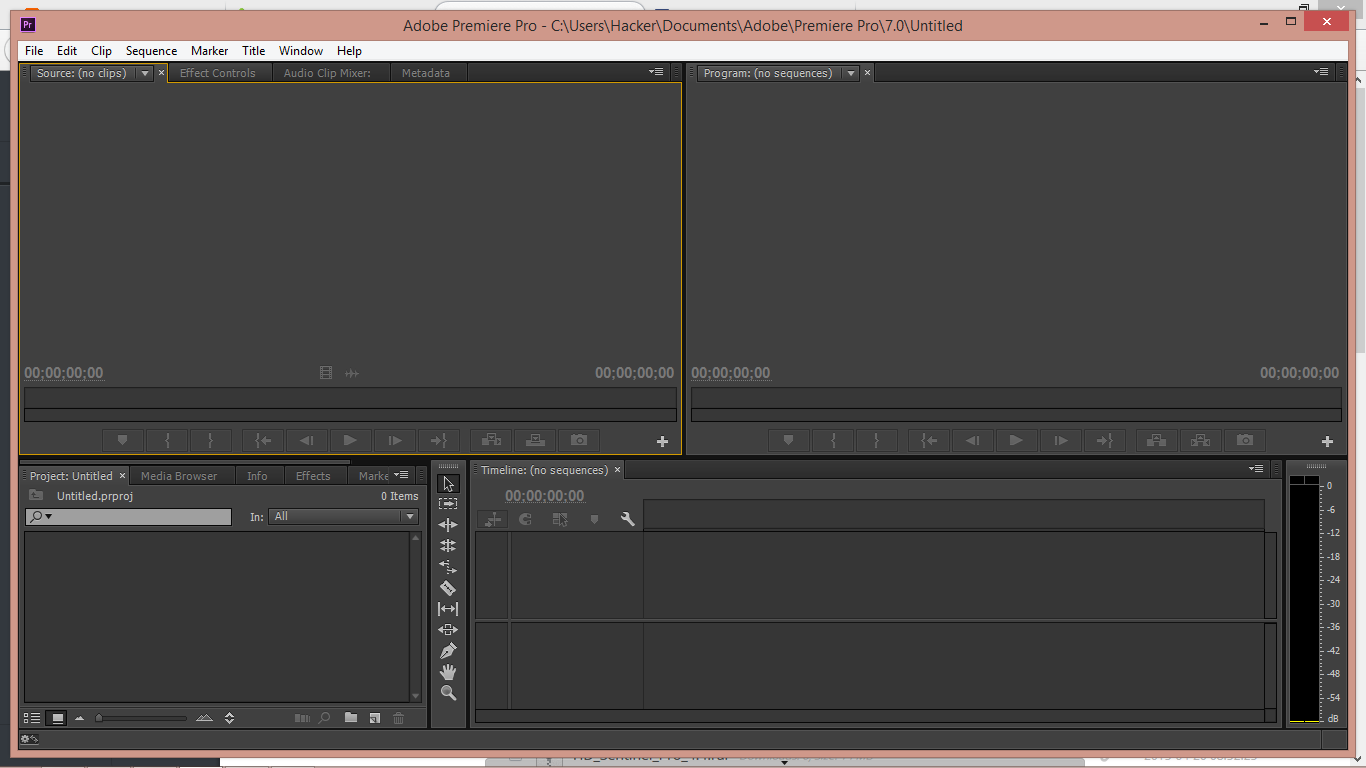The width and height of the screenshot is (1366, 768).
Task: Select the Hand tool
Action: 448,672
